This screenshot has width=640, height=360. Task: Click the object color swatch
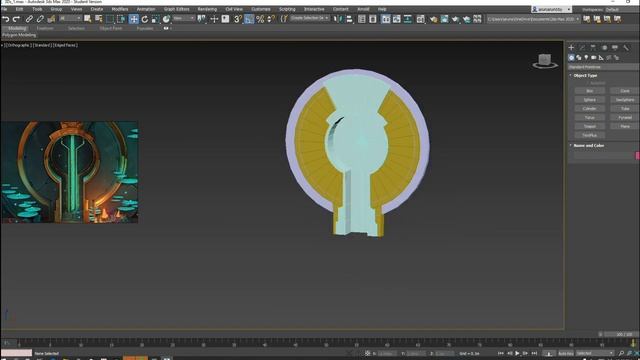[638, 156]
